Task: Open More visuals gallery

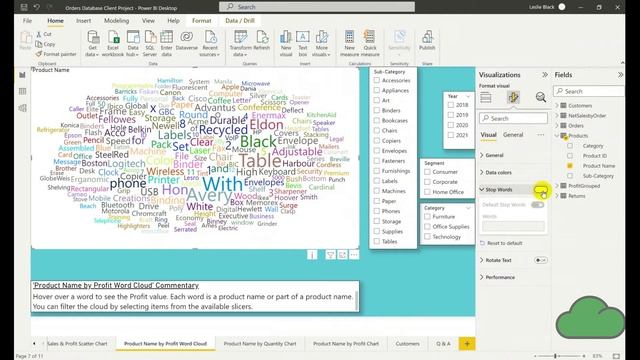Action: coord(321,43)
